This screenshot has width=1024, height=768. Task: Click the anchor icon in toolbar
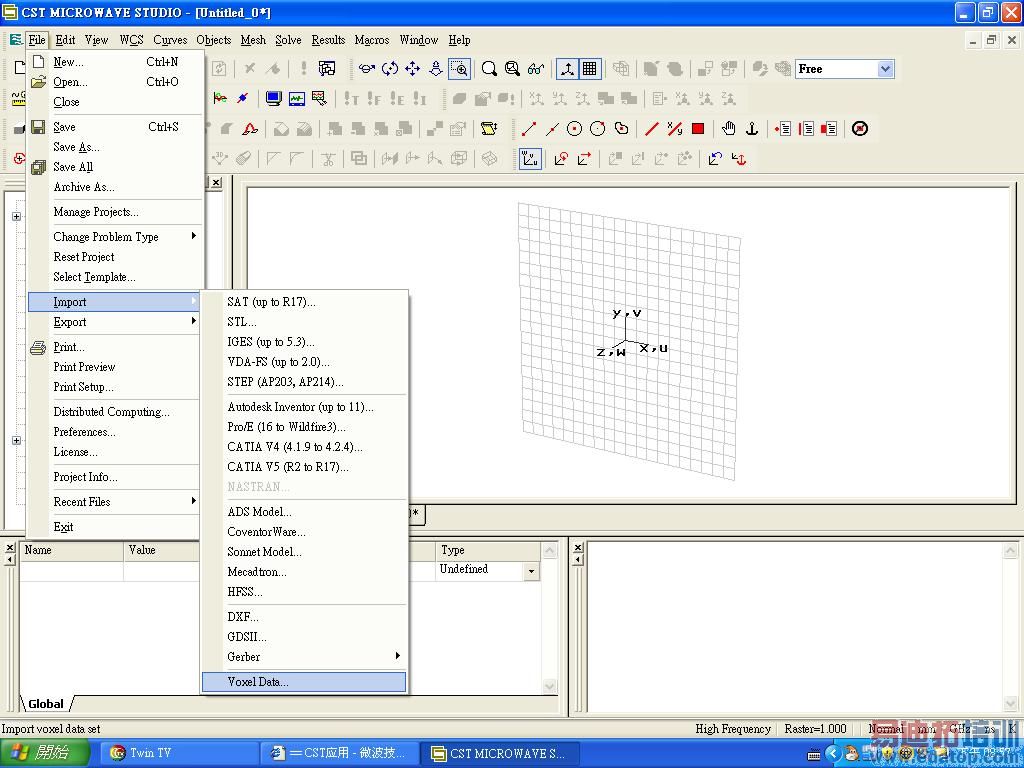[x=752, y=128]
